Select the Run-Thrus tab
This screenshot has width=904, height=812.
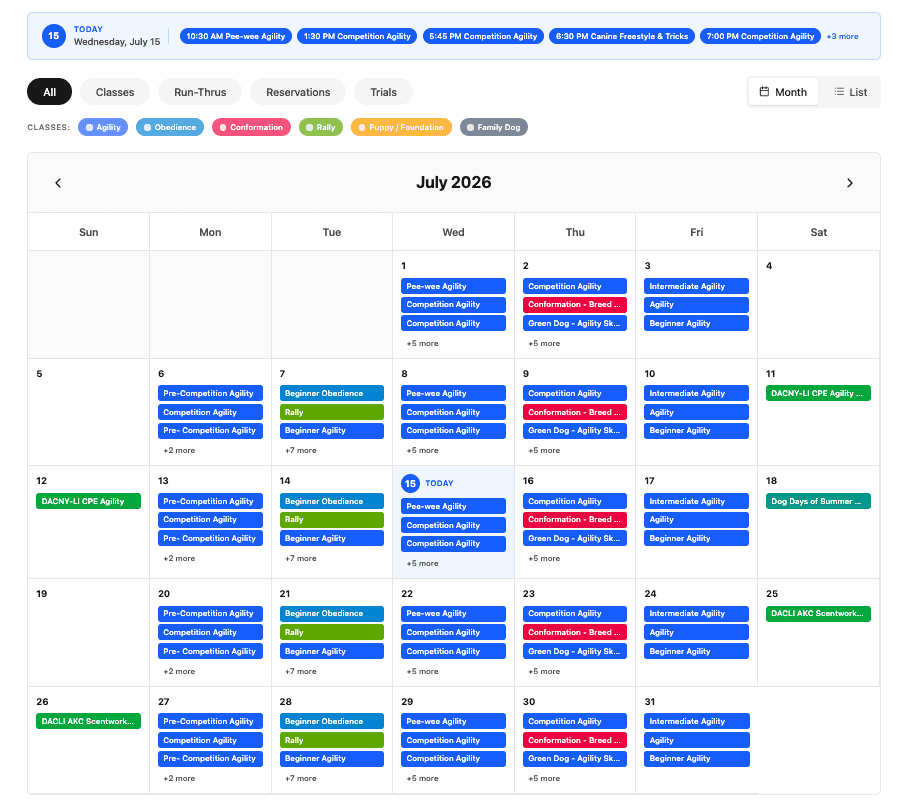pyautogui.click(x=200, y=92)
